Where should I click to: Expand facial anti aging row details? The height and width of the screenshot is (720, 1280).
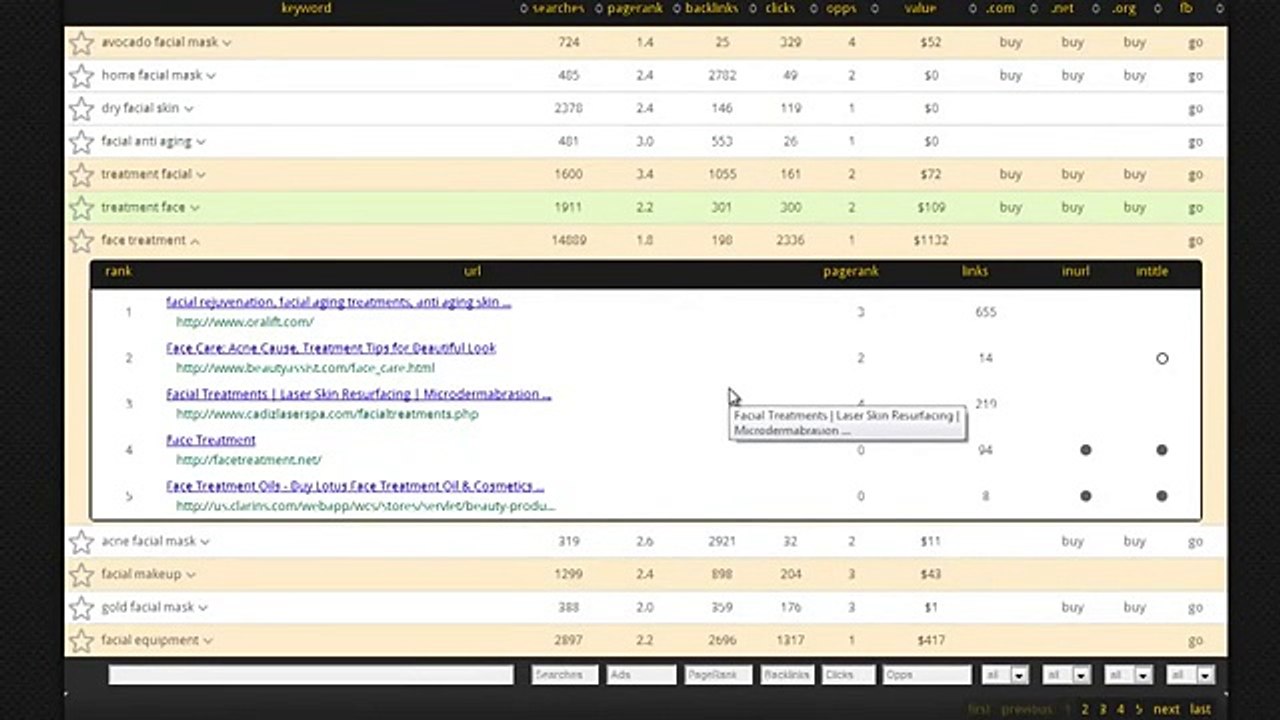pos(201,142)
